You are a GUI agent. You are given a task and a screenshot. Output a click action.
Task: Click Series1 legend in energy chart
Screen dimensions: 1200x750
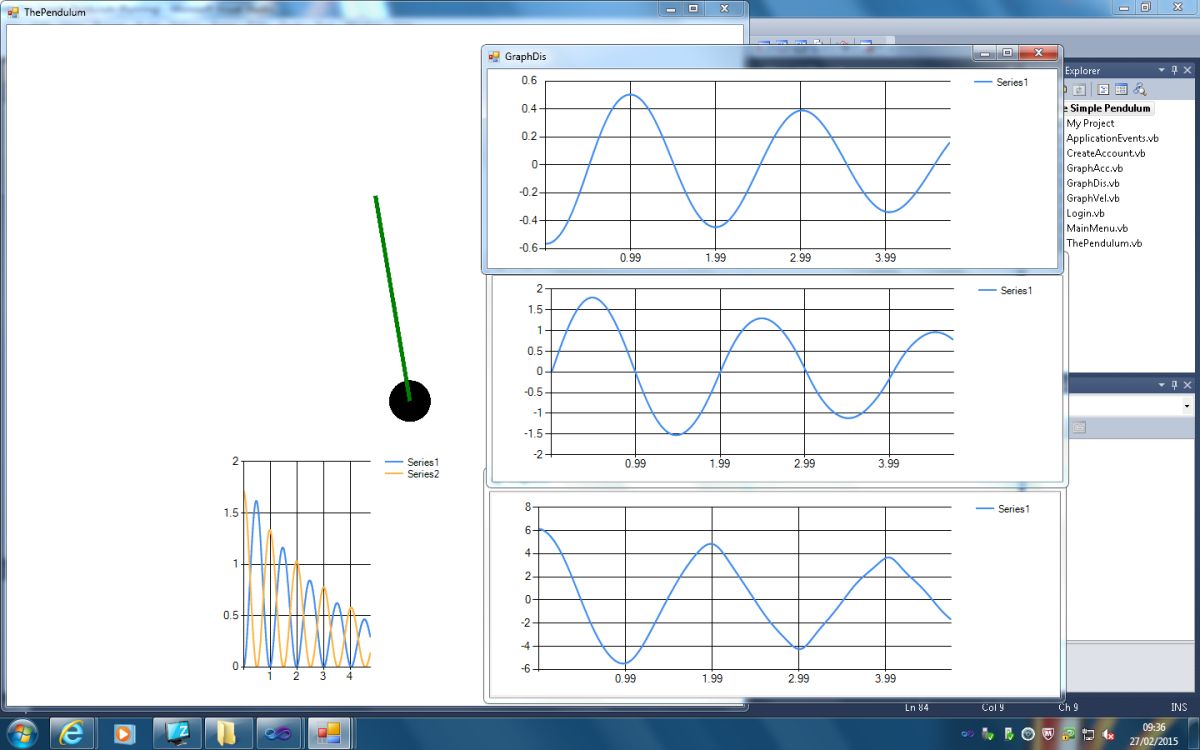point(412,462)
